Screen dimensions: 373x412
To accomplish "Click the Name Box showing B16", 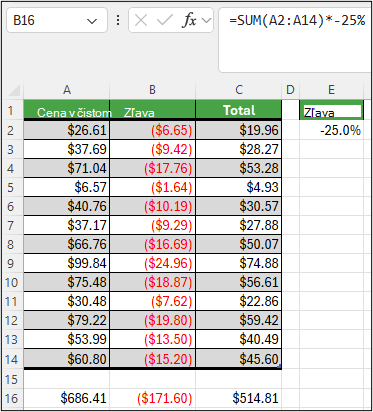I will click(57, 20).
